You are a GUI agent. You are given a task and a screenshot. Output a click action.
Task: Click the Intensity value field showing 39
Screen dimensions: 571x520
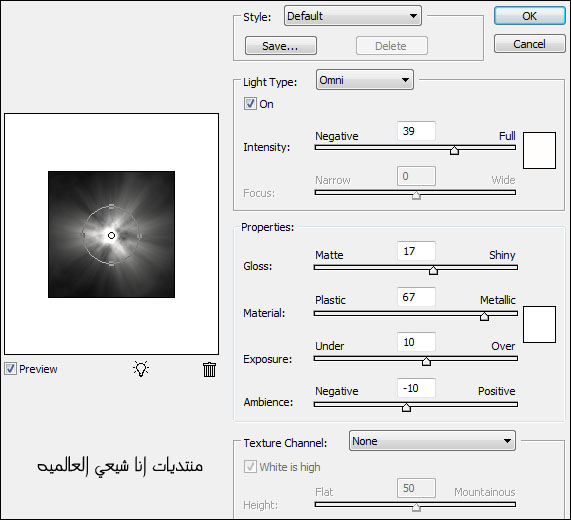(x=416, y=131)
